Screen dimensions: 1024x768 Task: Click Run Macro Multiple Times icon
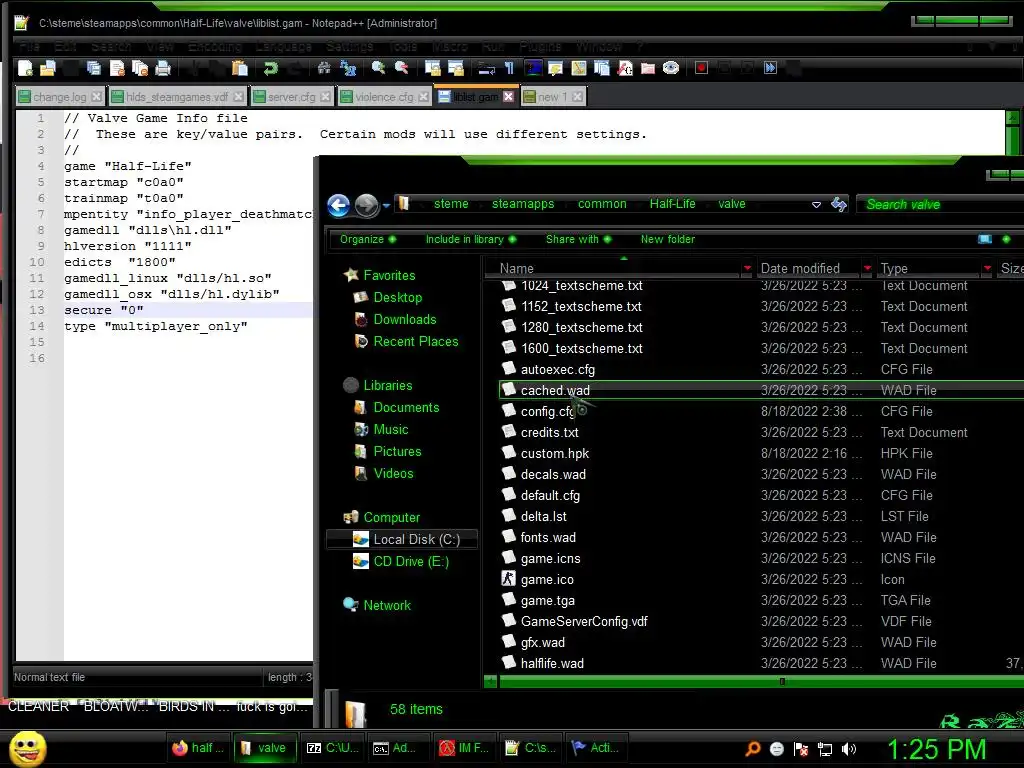click(x=771, y=68)
